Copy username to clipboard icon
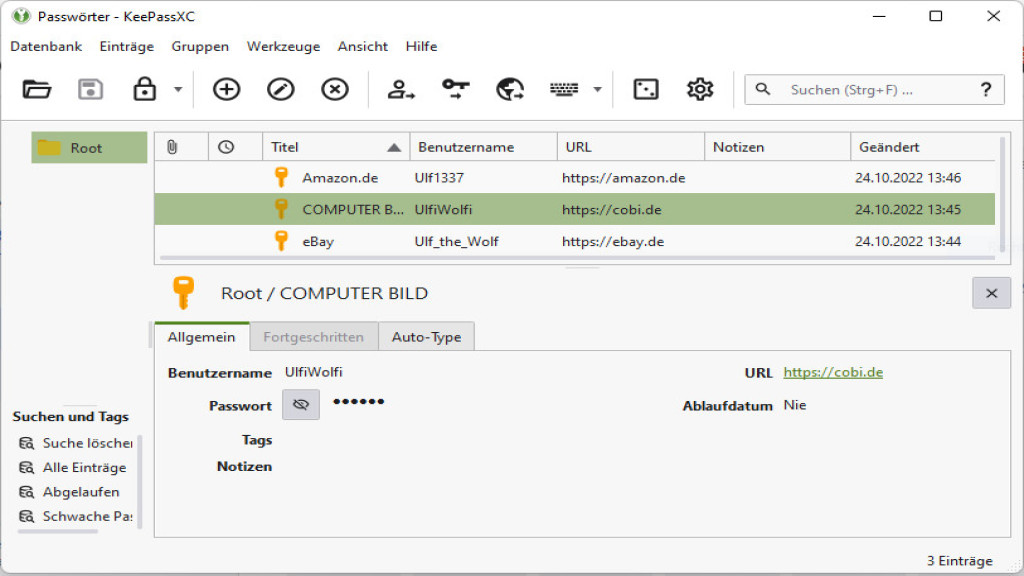The height and width of the screenshot is (576, 1024). (402, 89)
